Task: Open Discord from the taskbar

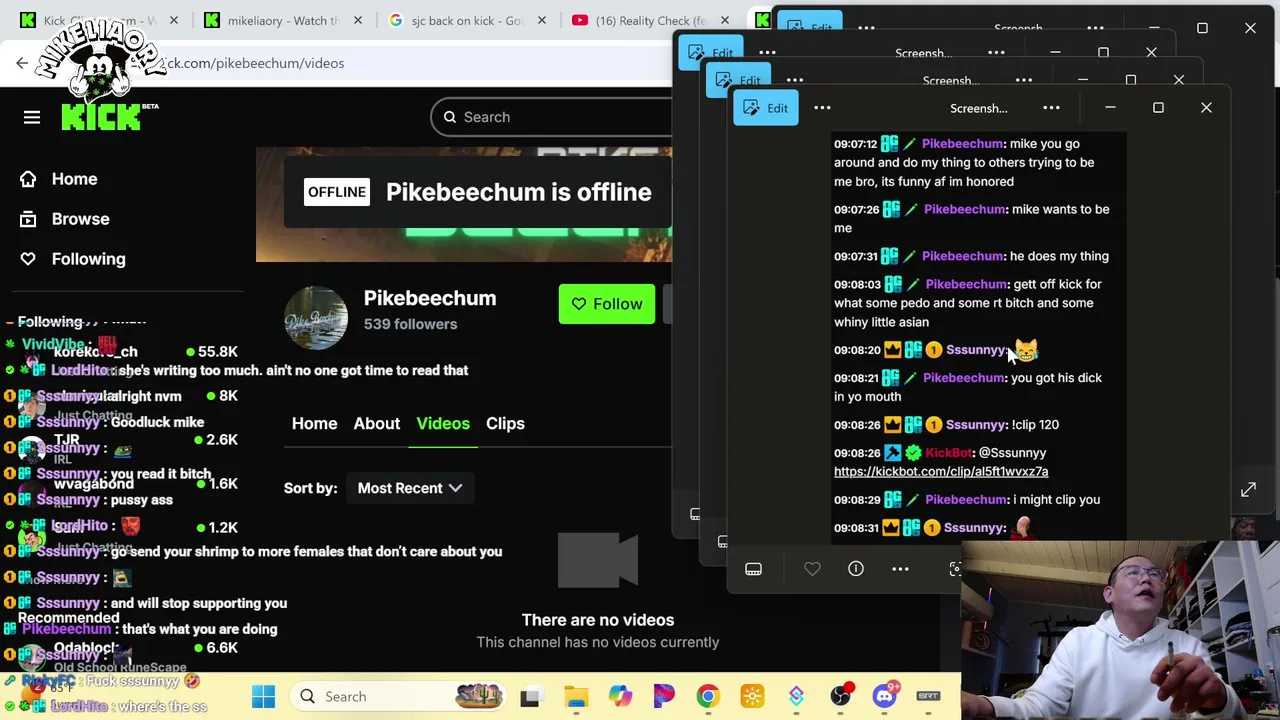Action: pos(885,697)
